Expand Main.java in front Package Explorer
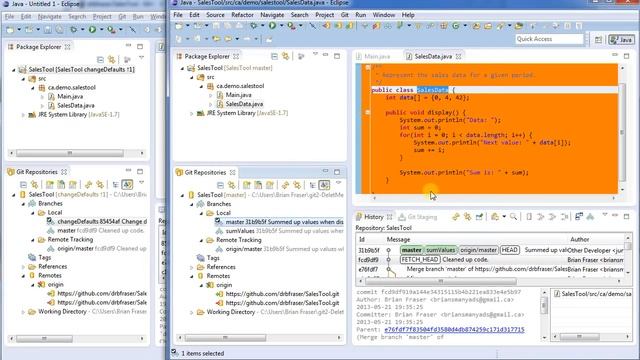 point(211,95)
